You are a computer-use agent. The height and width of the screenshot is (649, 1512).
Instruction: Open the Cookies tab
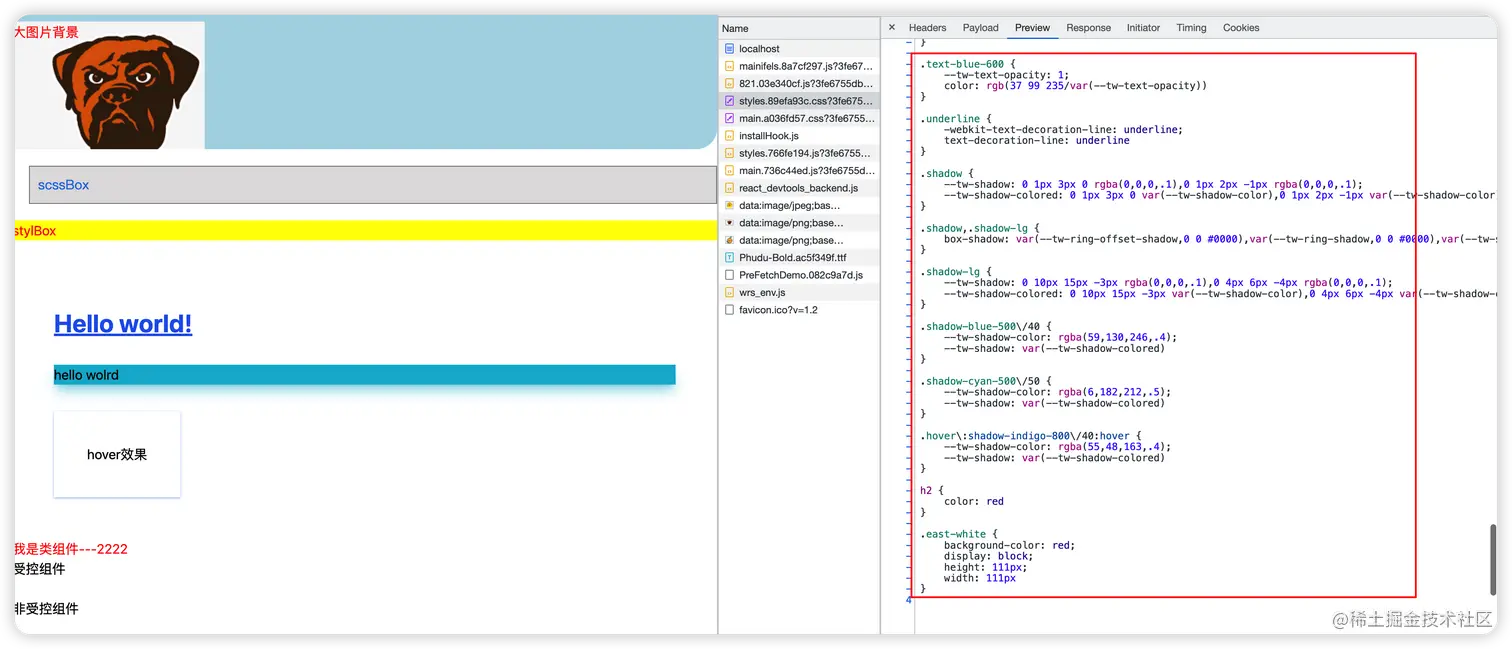(x=1241, y=28)
